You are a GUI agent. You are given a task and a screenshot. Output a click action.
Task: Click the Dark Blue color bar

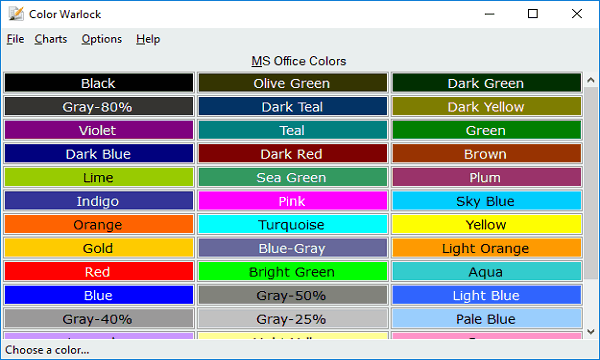(x=99, y=154)
